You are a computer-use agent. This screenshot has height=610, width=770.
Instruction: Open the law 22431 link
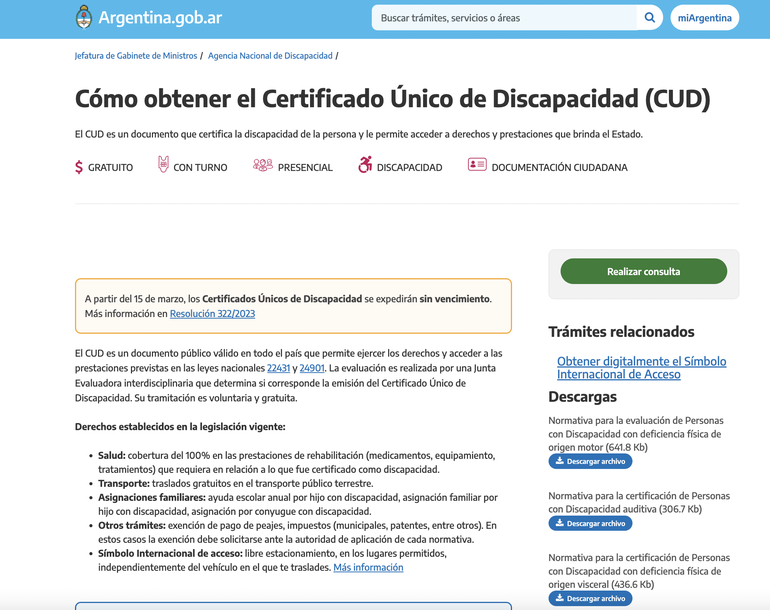(278, 368)
